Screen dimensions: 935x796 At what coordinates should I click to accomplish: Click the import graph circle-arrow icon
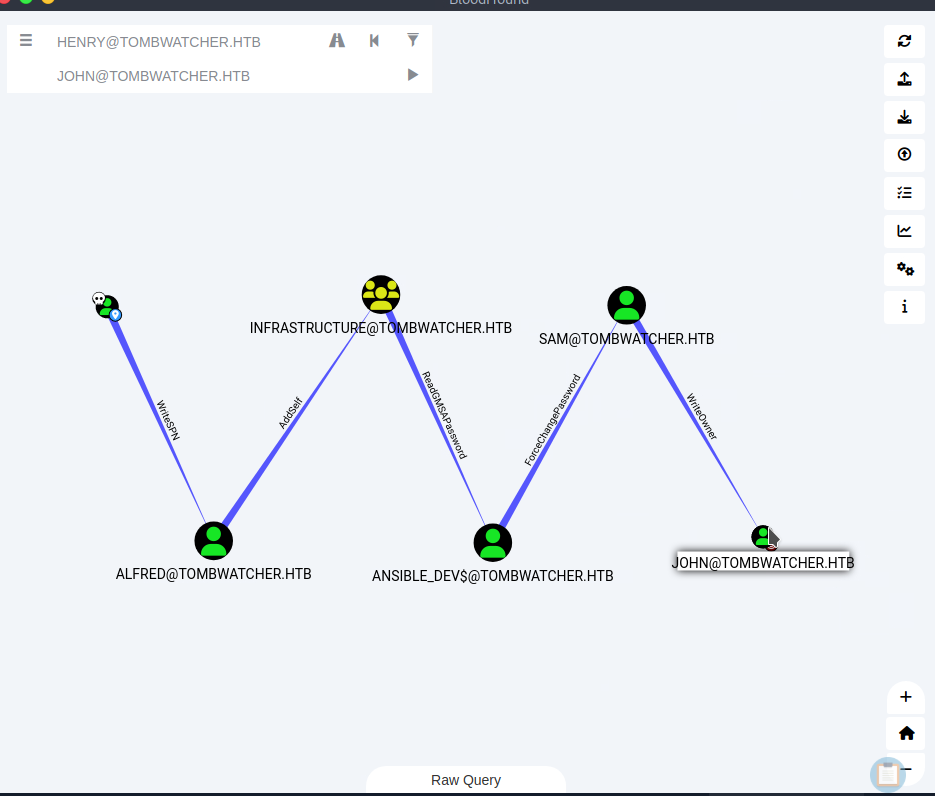(x=904, y=155)
